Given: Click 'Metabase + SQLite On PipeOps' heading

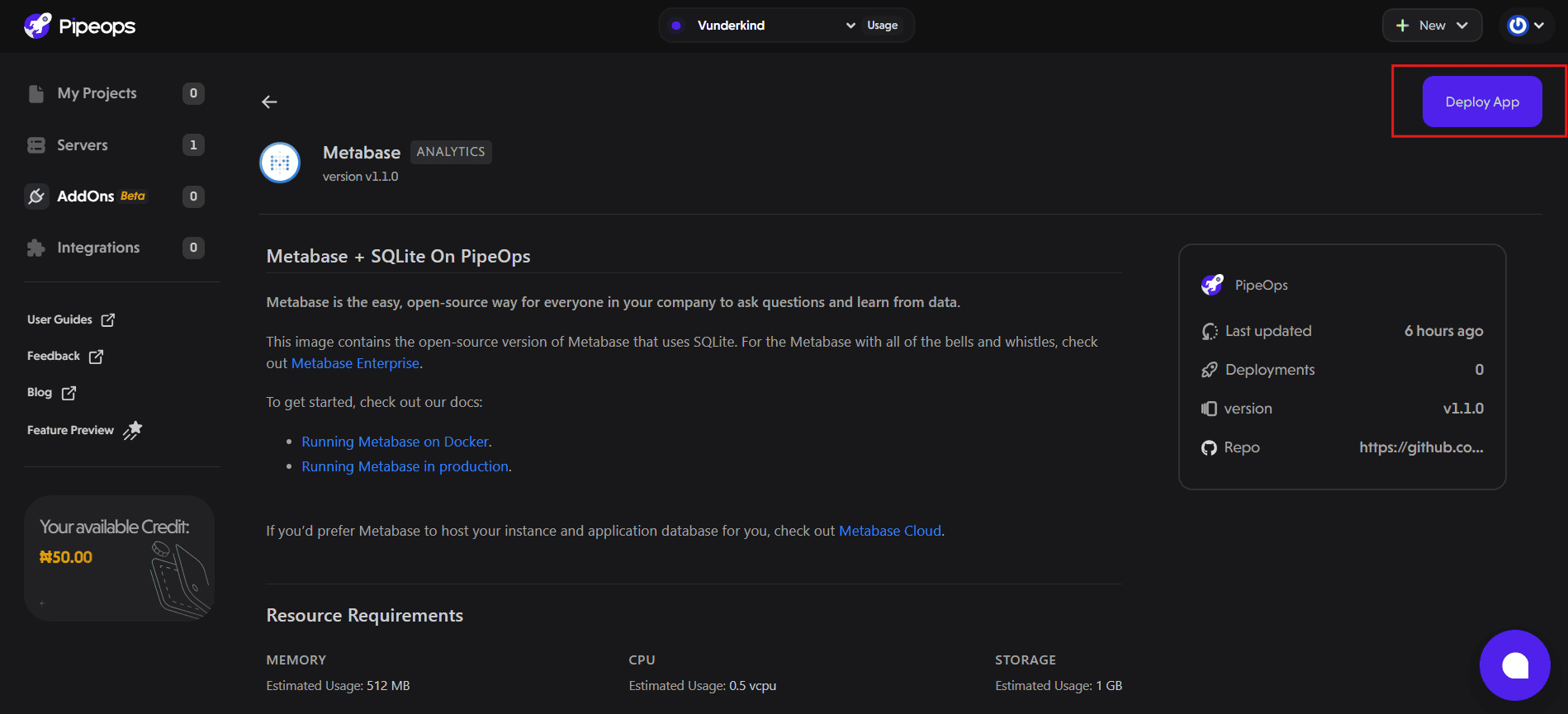Looking at the screenshot, I should (398, 257).
